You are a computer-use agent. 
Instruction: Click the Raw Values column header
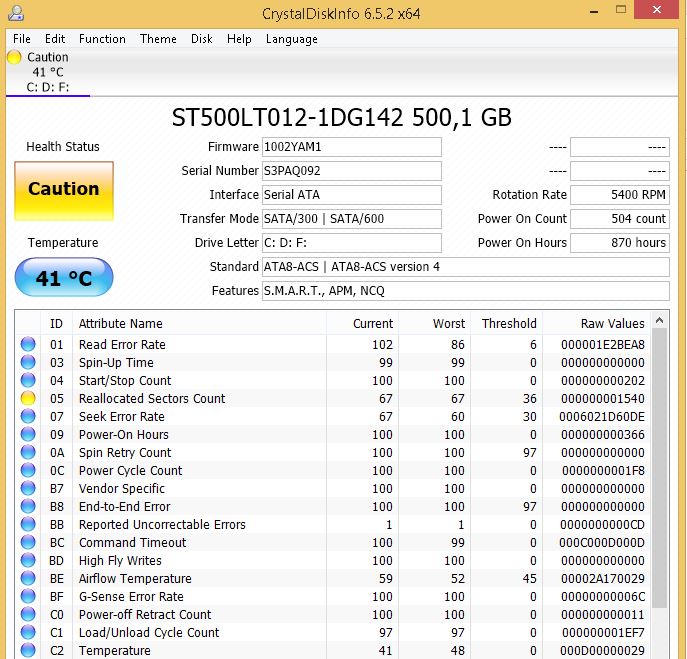pyautogui.click(x=597, y=323)
